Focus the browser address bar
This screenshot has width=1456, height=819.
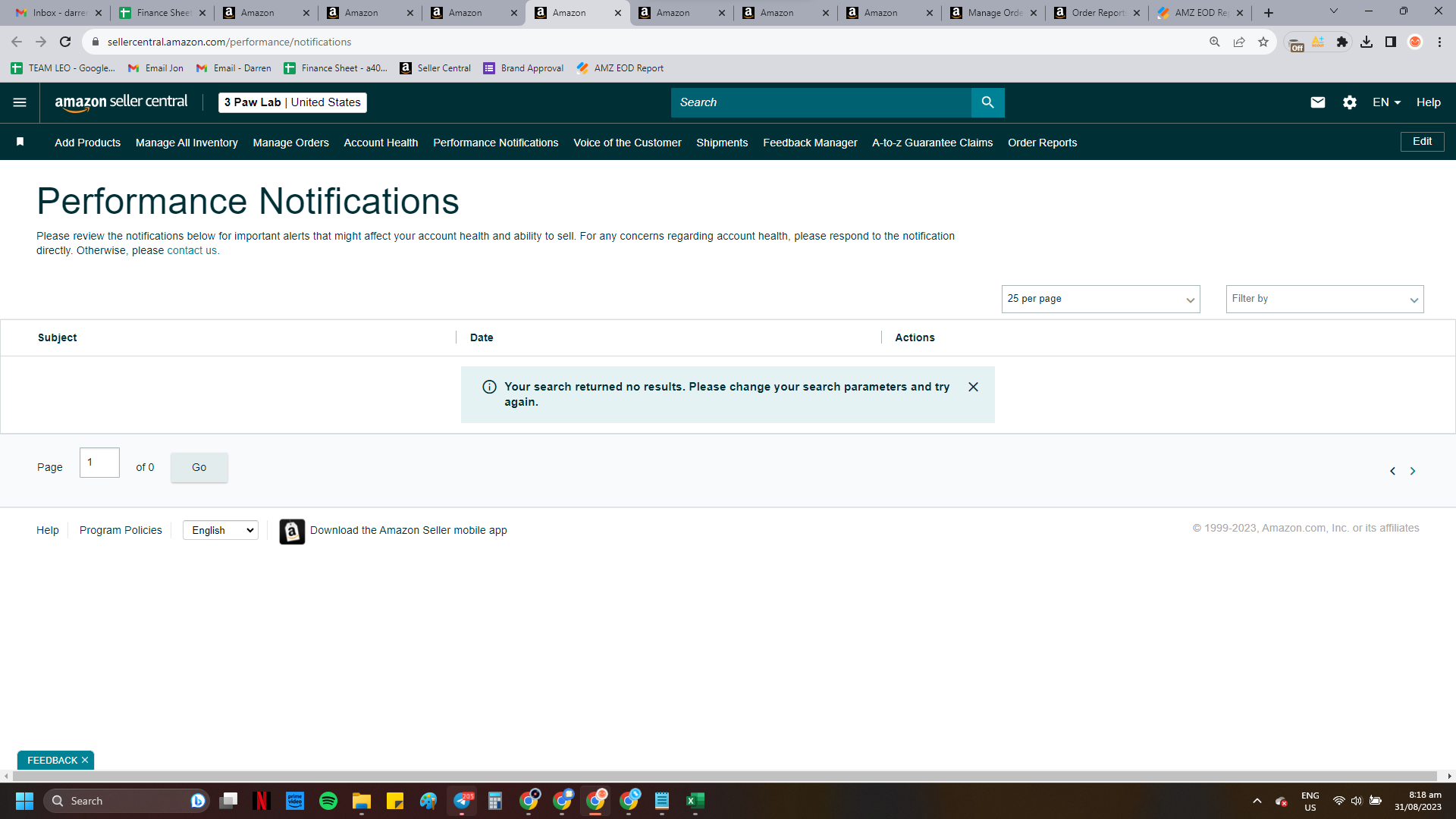pyautogui.click(x=645, y=42)
